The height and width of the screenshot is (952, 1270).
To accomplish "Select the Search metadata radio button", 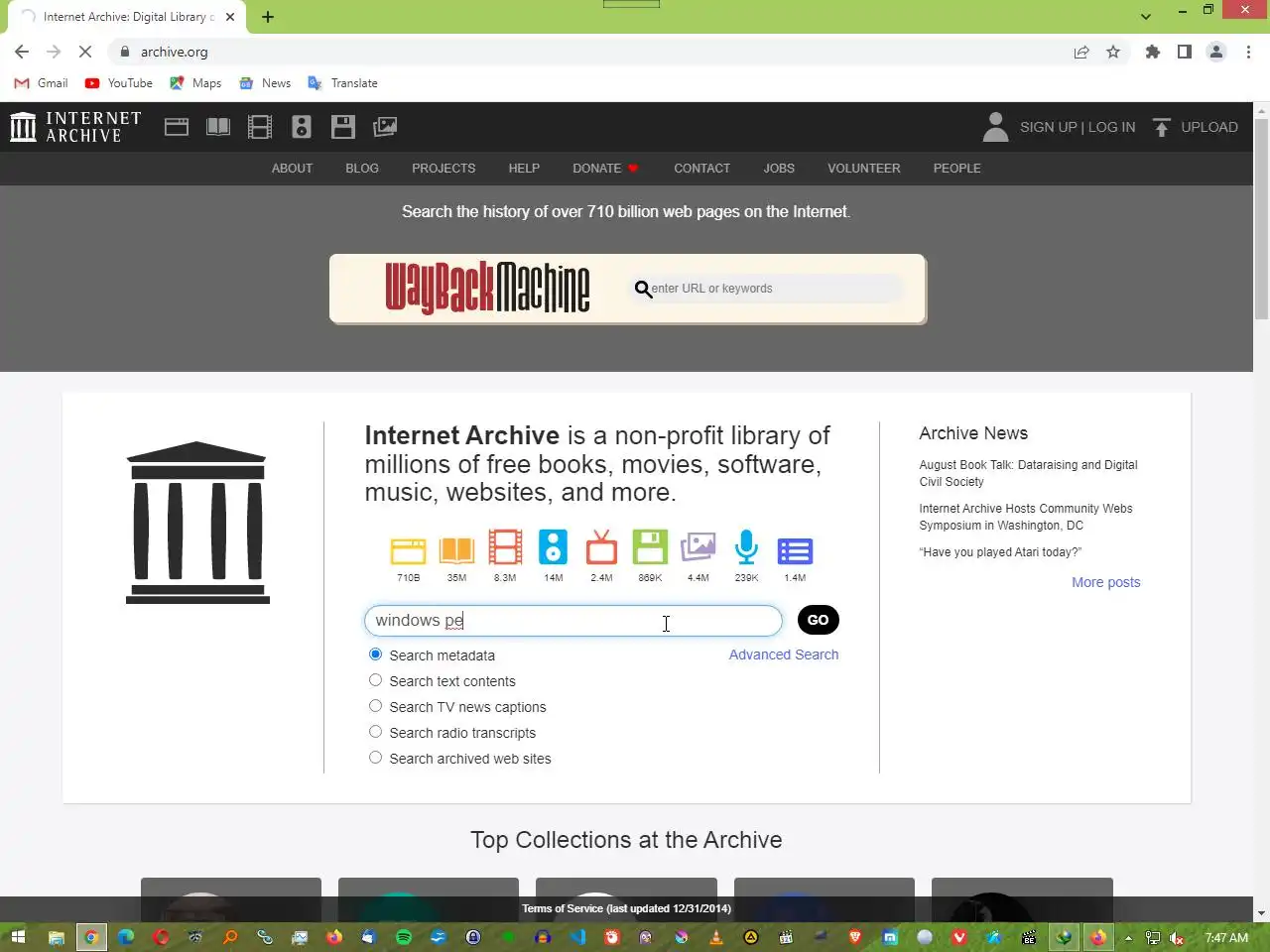I will tap(375, 654).
